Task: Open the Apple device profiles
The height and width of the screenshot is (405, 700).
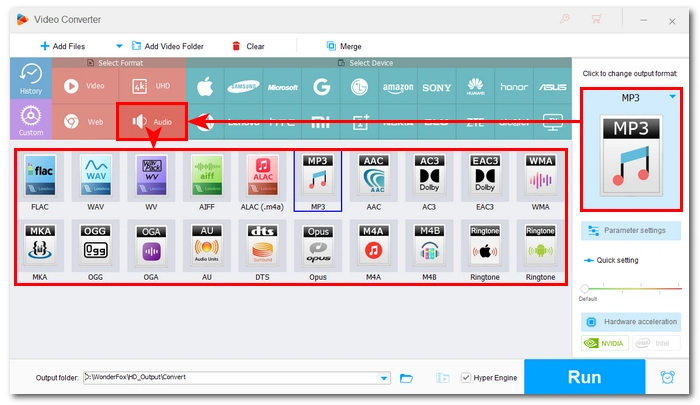Action: click(x=205, y=86)
